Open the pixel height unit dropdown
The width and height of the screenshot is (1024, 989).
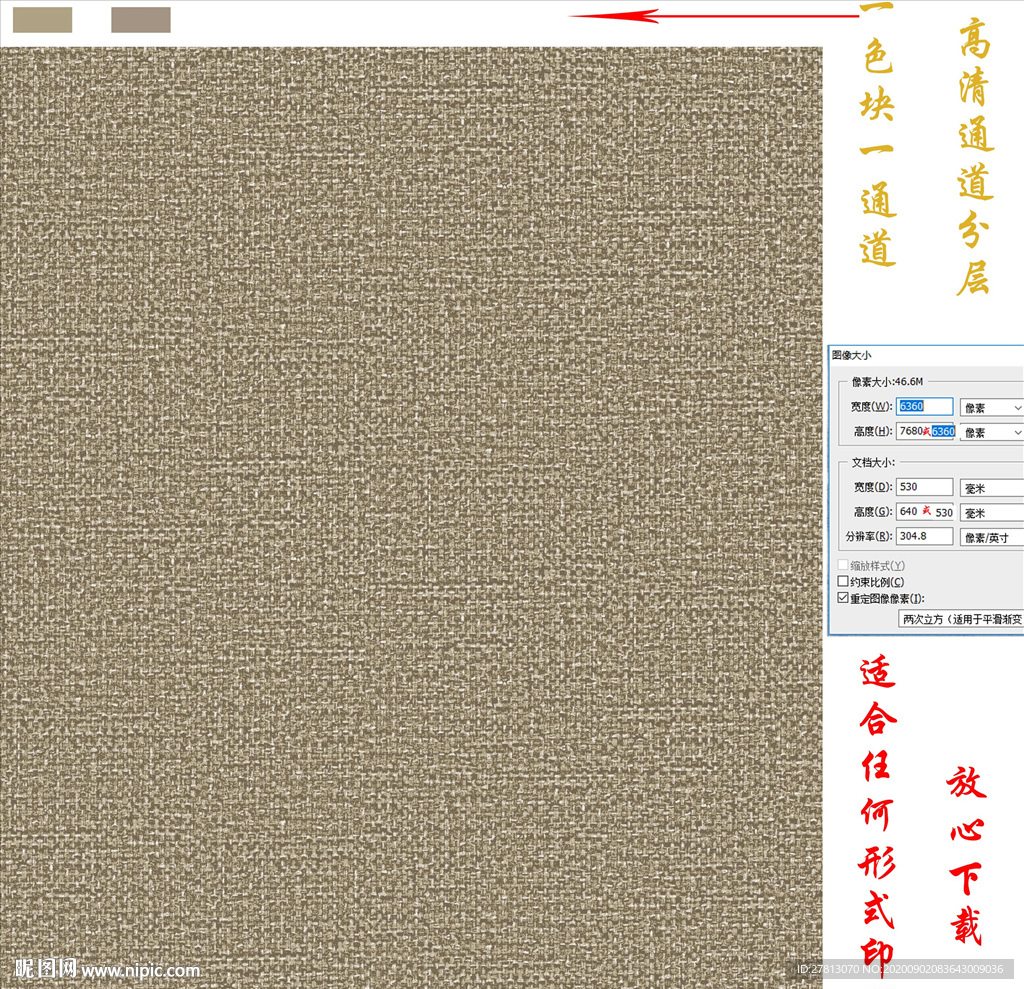tap(991, 432)
